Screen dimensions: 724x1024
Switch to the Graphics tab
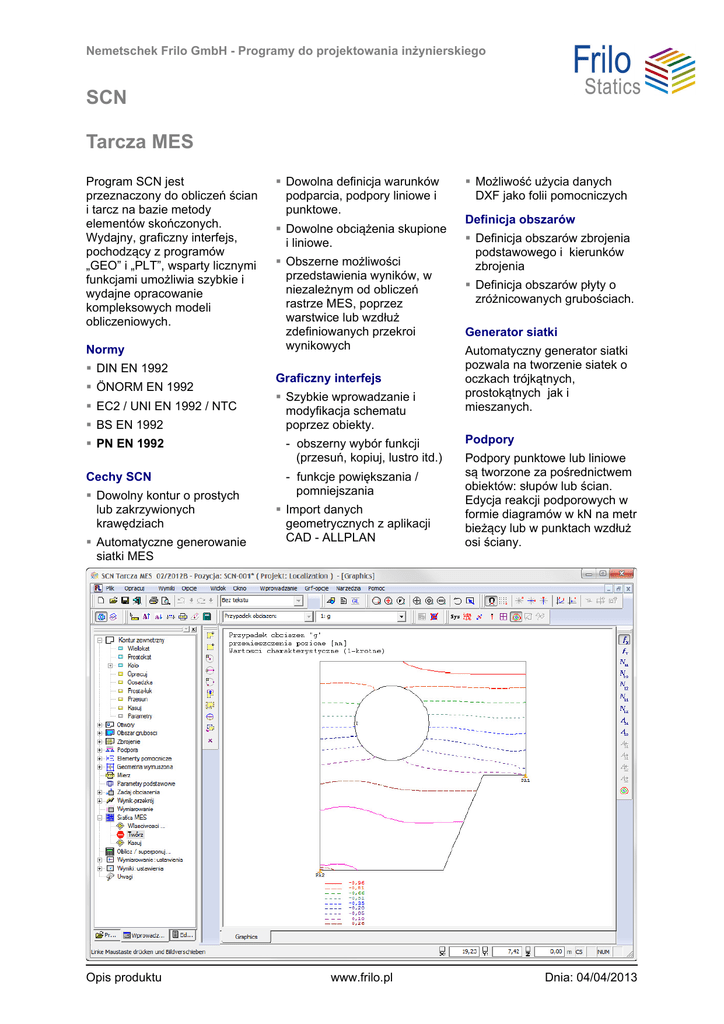246,936
